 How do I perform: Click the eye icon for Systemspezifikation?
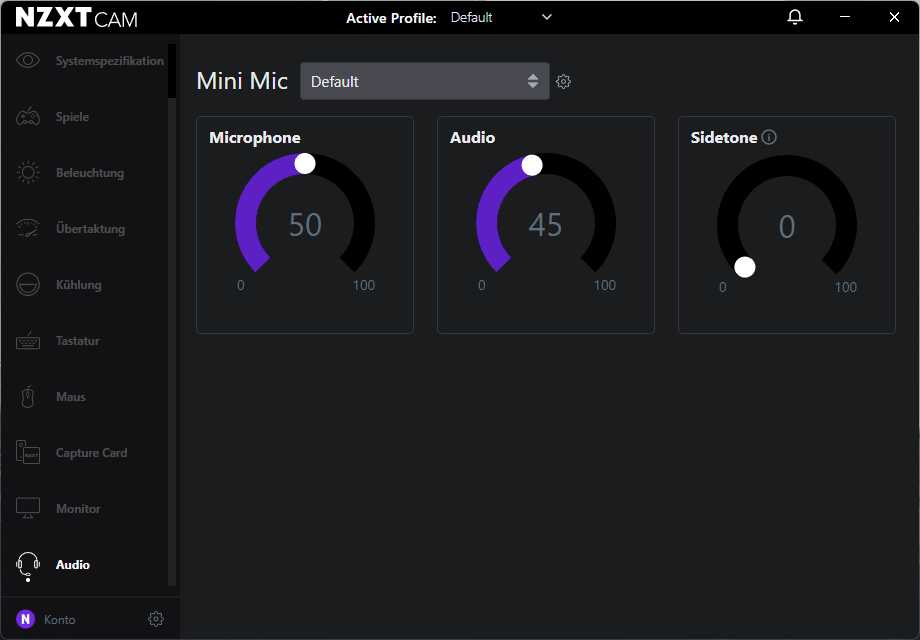(28, 61)
